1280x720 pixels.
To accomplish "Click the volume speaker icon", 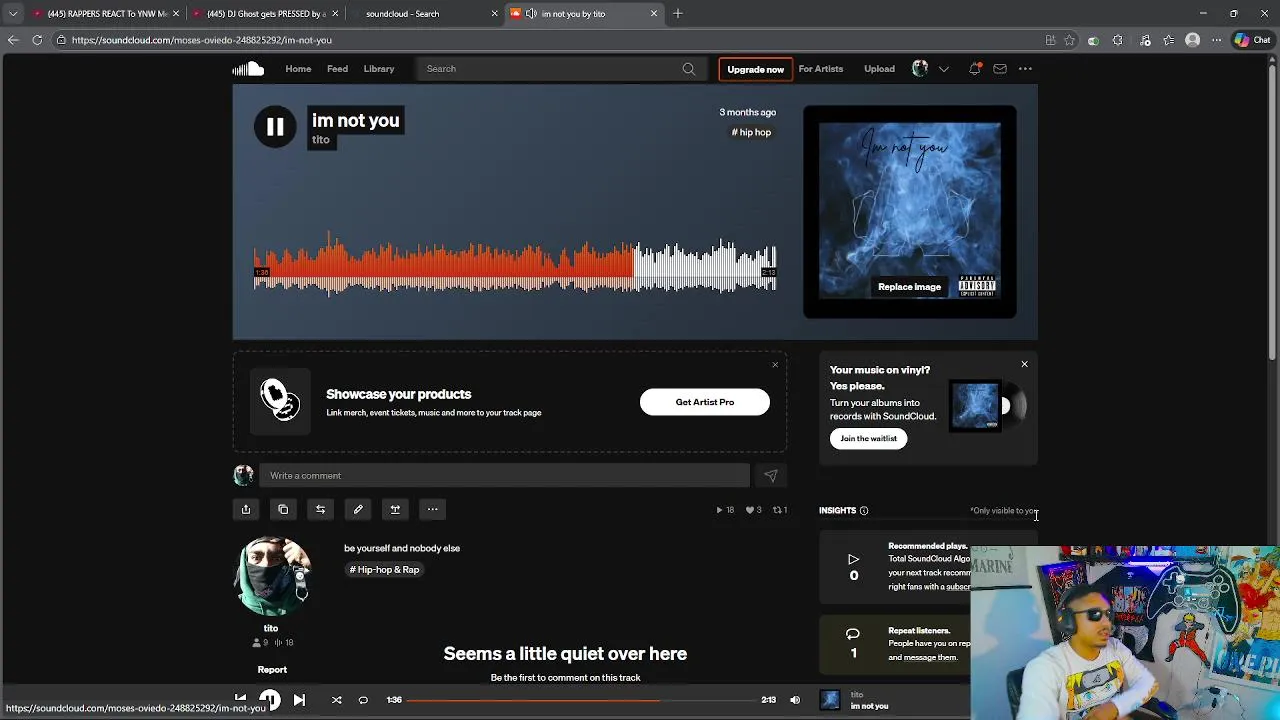I will point(795,700).
